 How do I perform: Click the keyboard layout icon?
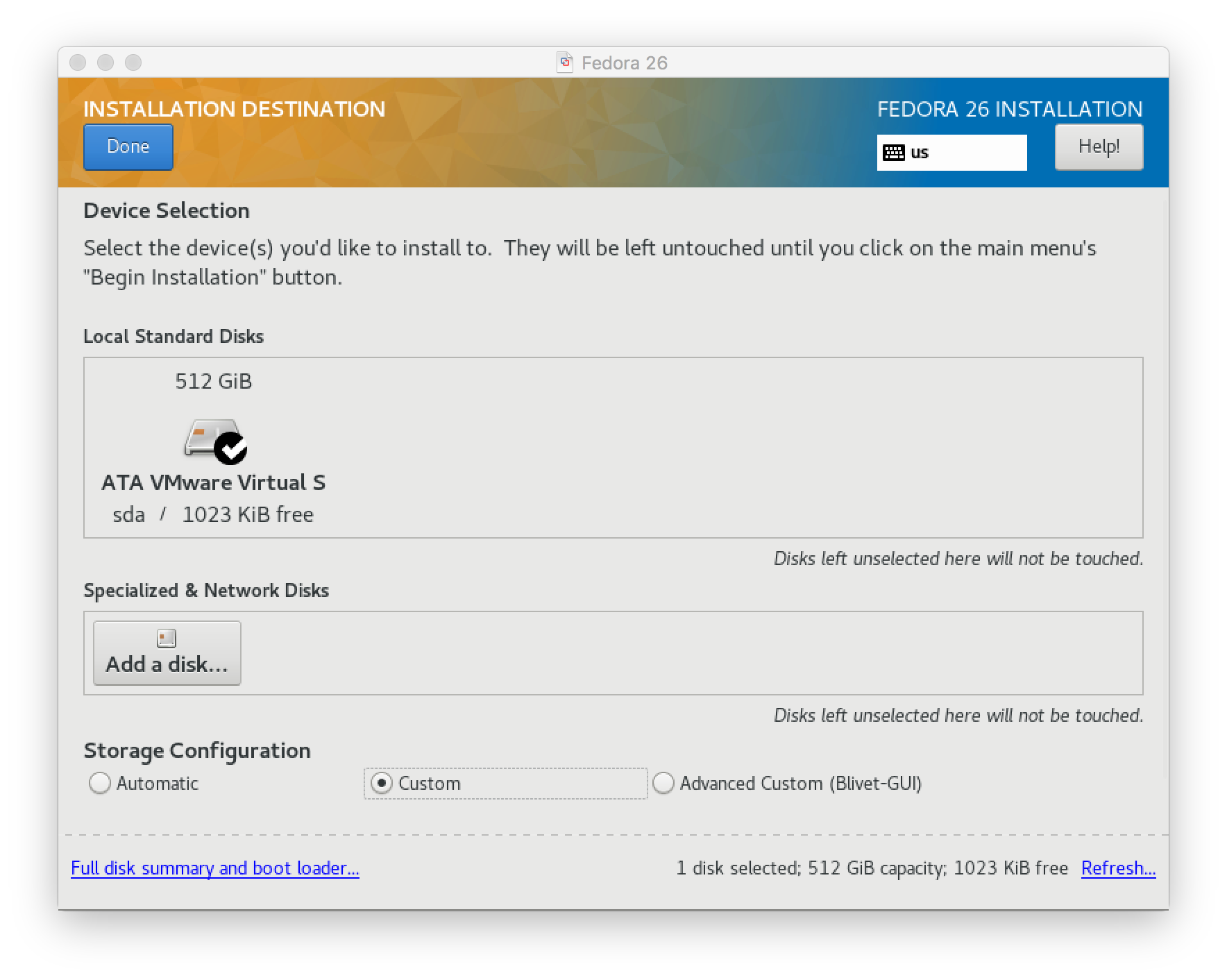[x=894, y=153]
